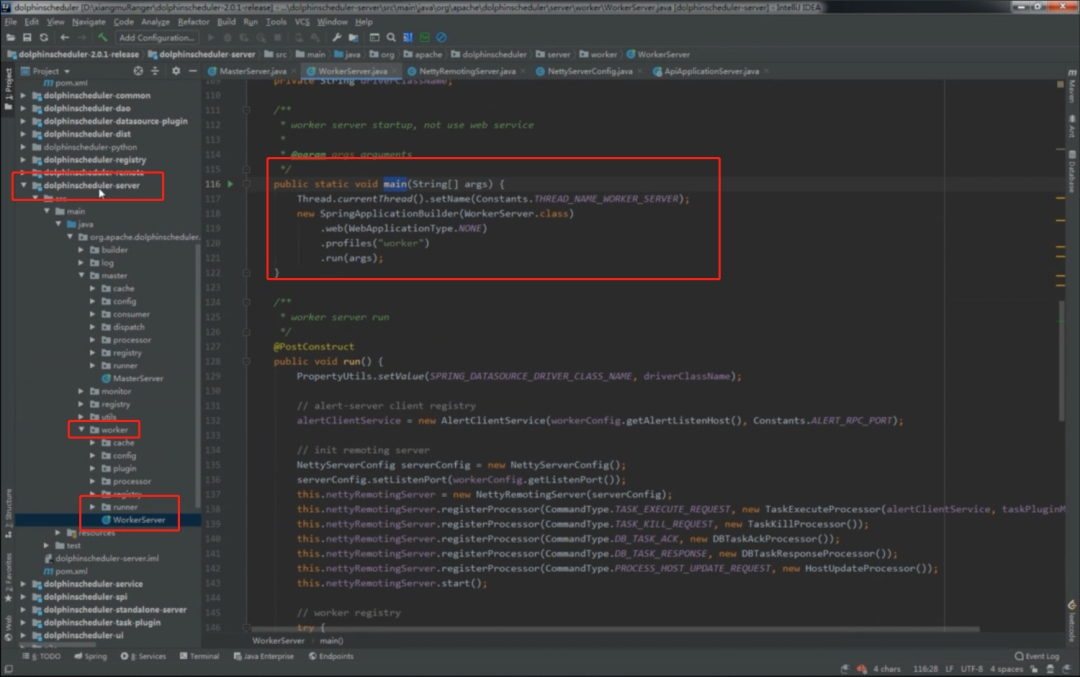Viewport: 1080px width, 677px height.
Task: Click the blue circular slash toolbar icon
Action: click(442, 37)
